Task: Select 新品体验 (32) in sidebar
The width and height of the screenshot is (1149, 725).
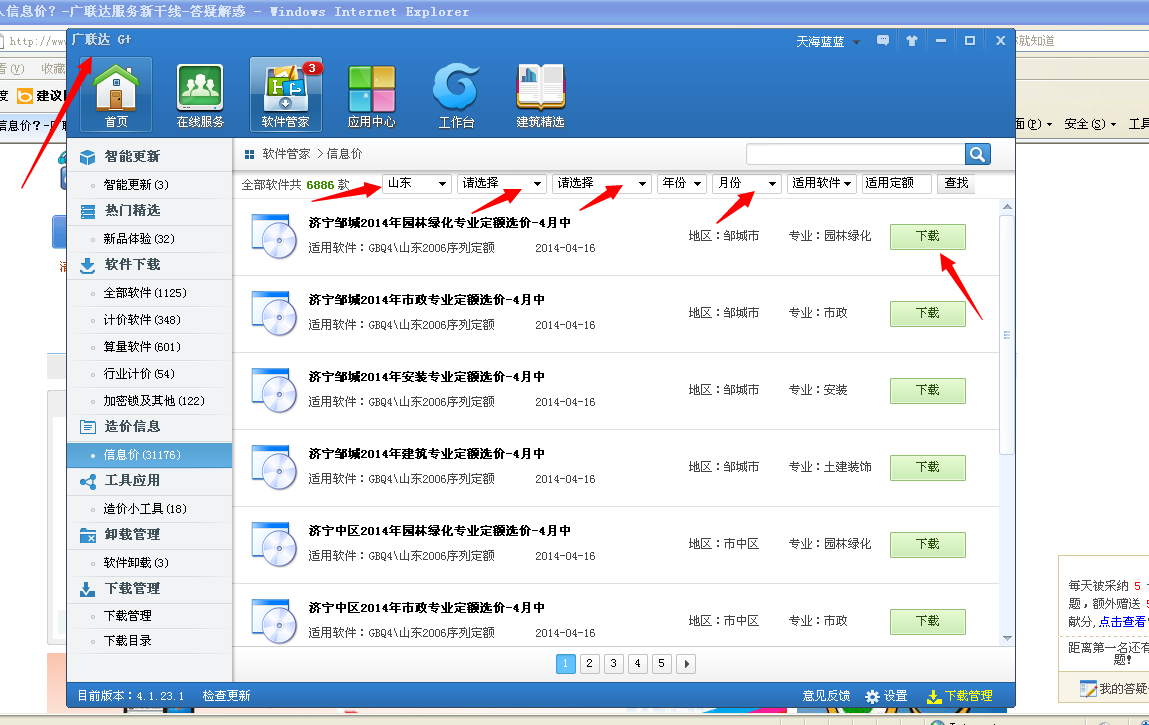Action: [x=139, y=239]
